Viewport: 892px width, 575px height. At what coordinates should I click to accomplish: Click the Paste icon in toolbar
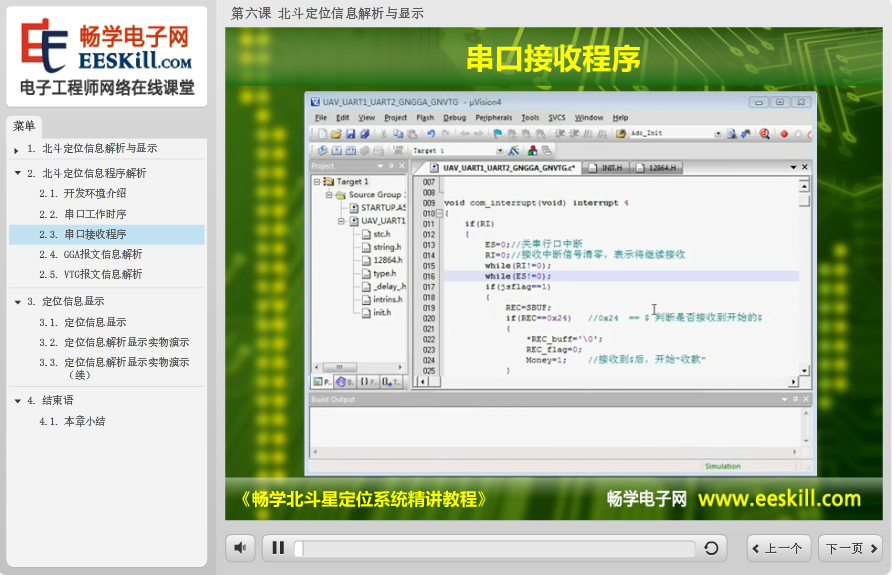[x=412, y=134]
